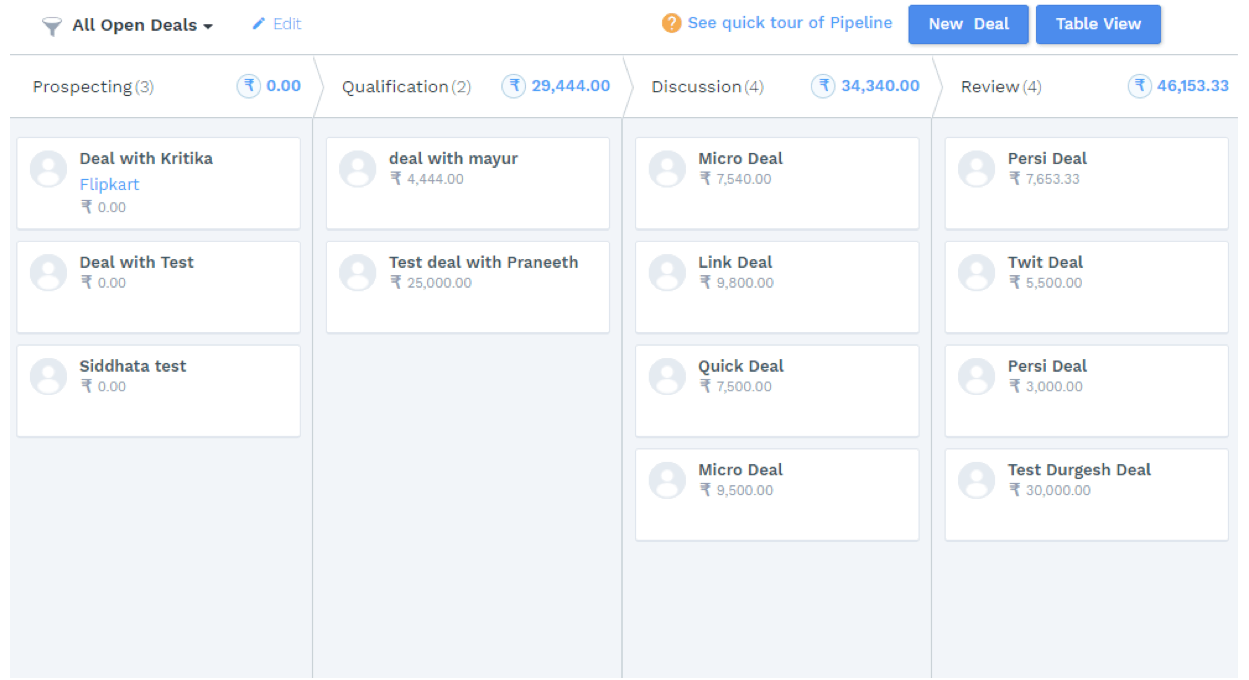Open the Quick Deal title
Image resolution: width=1249 pixels, height=680 pixels.
tap(741, 366)
